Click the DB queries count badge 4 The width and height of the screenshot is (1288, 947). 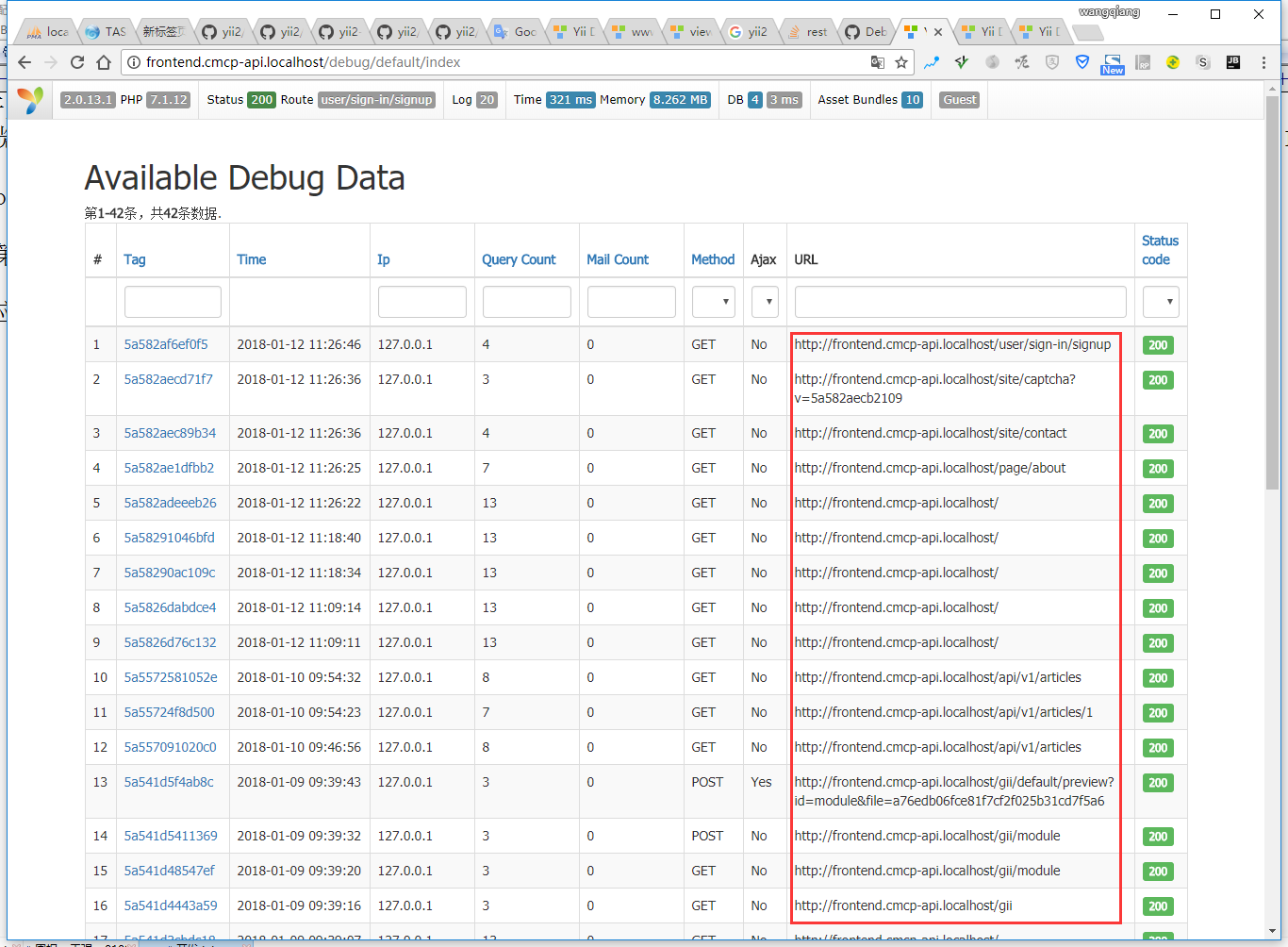tap(754, 100)
